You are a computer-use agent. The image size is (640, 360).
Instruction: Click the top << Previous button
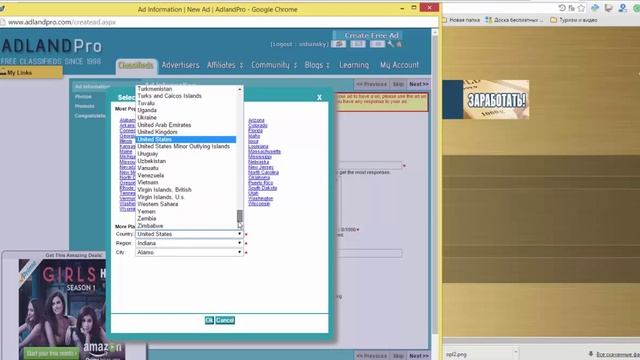click(371, 84)
